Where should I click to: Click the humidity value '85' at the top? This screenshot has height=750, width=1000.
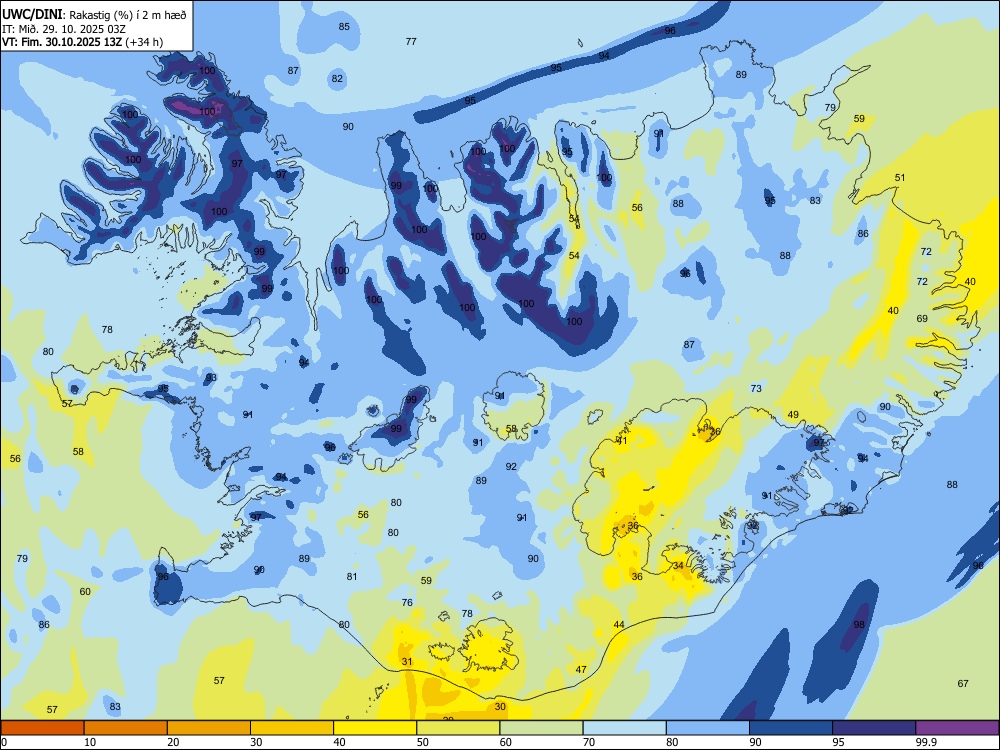344,27
